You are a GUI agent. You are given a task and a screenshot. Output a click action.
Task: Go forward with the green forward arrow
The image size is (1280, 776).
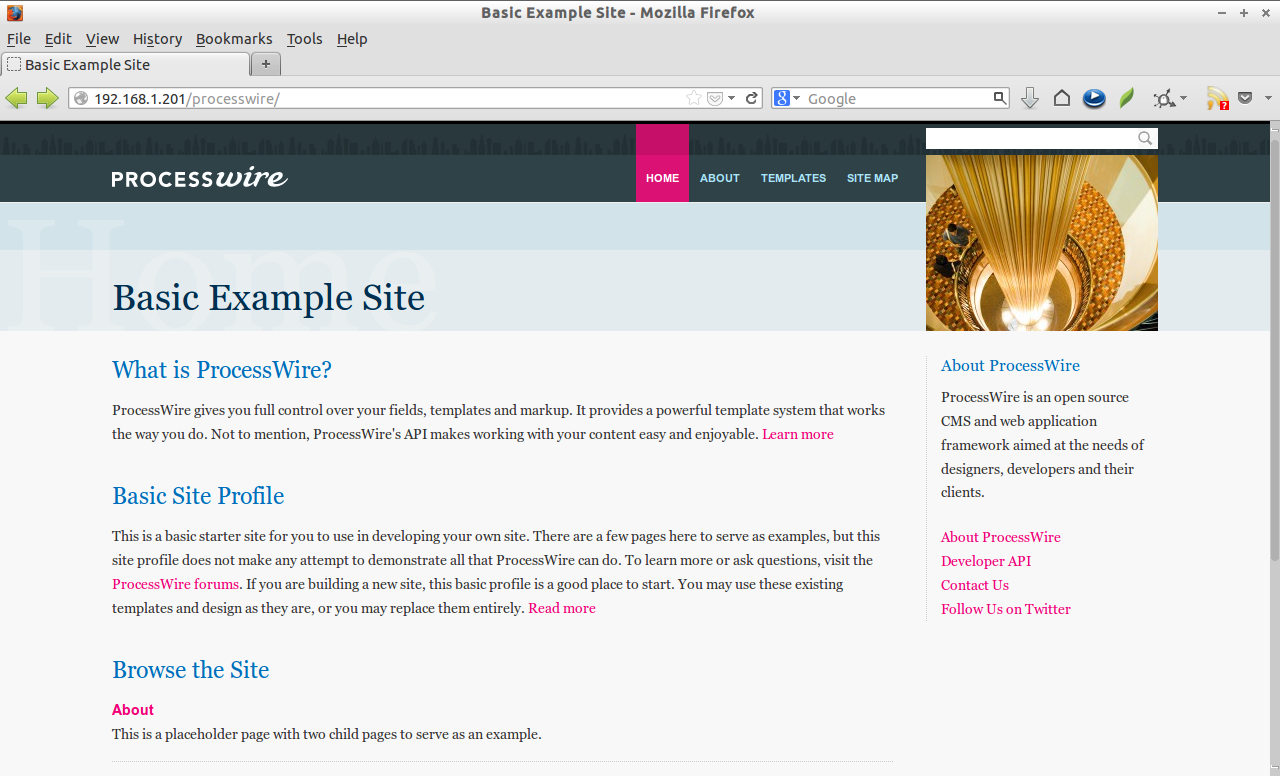[x=47, y=98]
